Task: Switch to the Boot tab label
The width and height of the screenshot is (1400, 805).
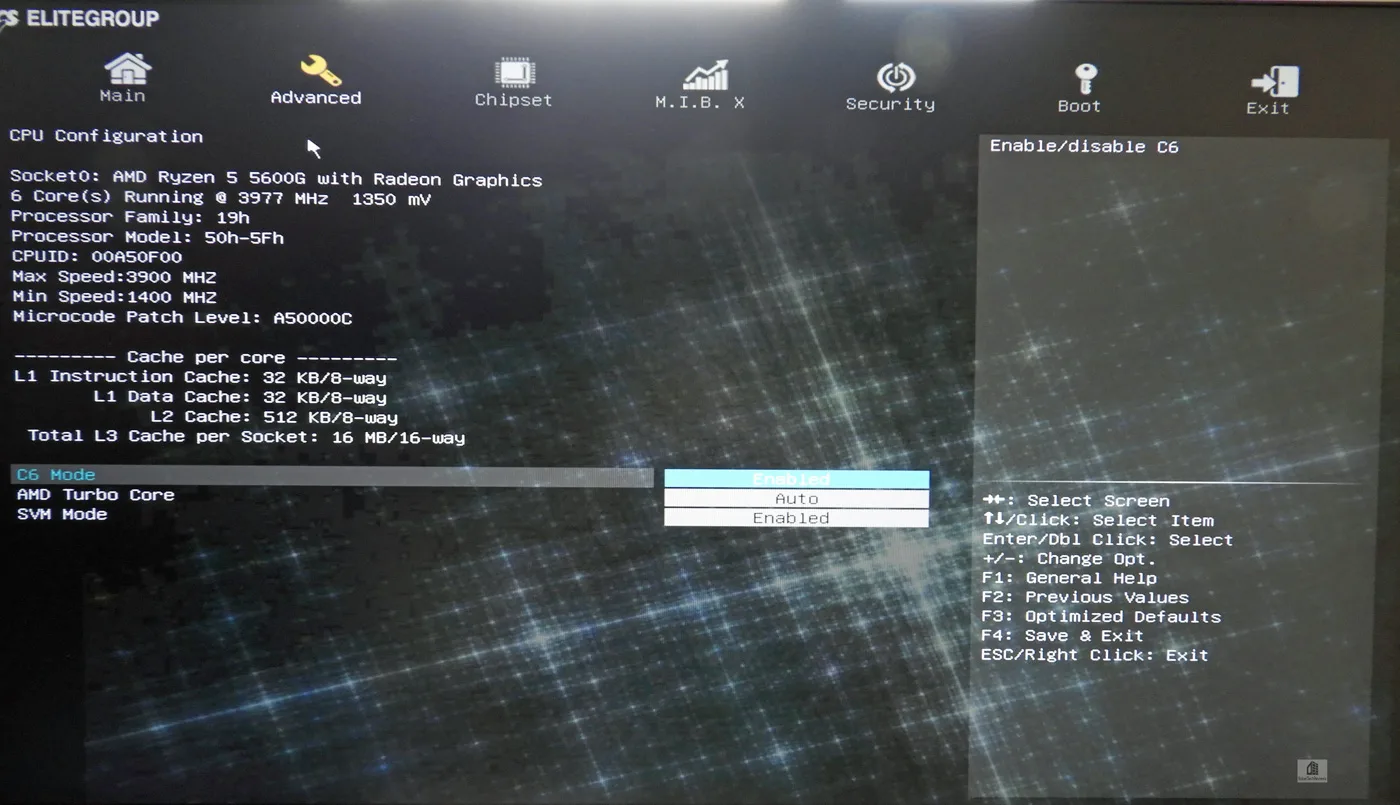Action: (x=1079, y=106)
